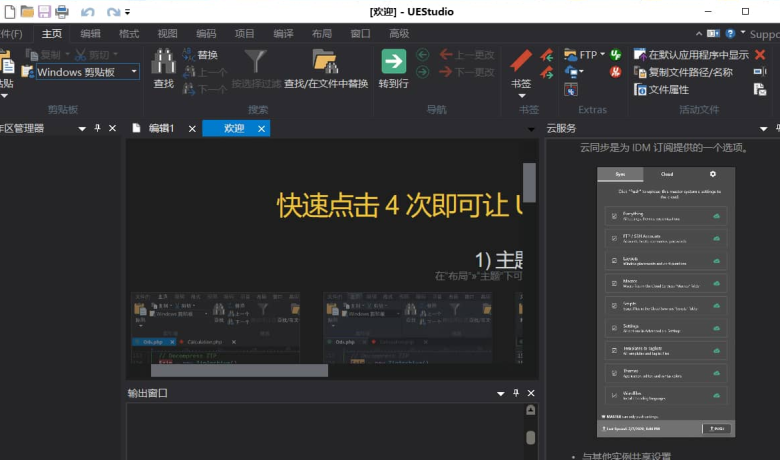
Task: Close the workspace manager panel
Action: pos(112,128)
